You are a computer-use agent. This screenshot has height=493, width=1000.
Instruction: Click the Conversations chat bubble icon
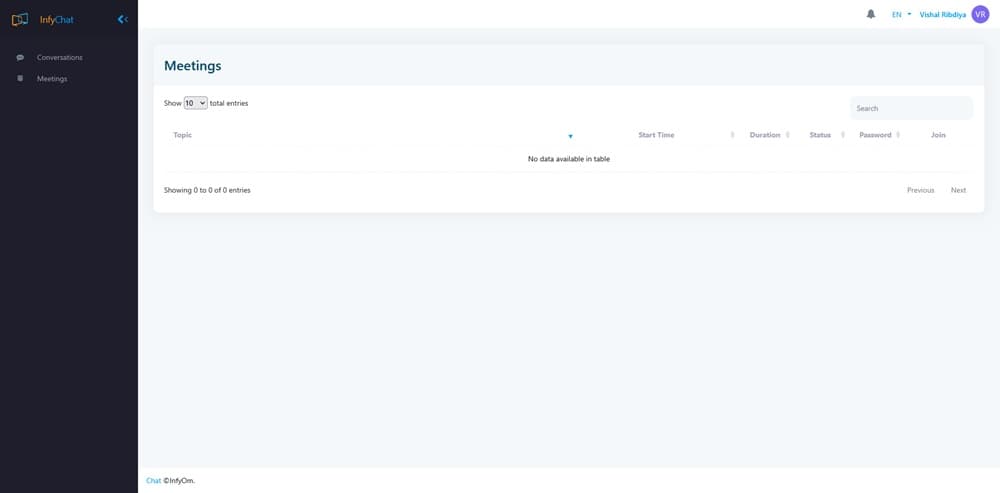click(20, 57)
